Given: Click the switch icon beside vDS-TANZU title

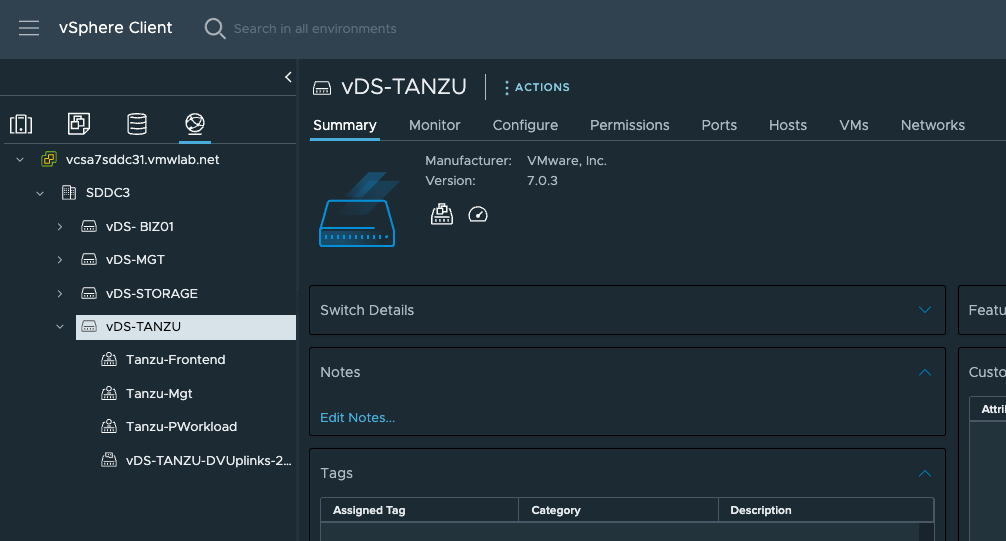Looking at the screenshot, I should pyautogui.click(x=322, y=88).
